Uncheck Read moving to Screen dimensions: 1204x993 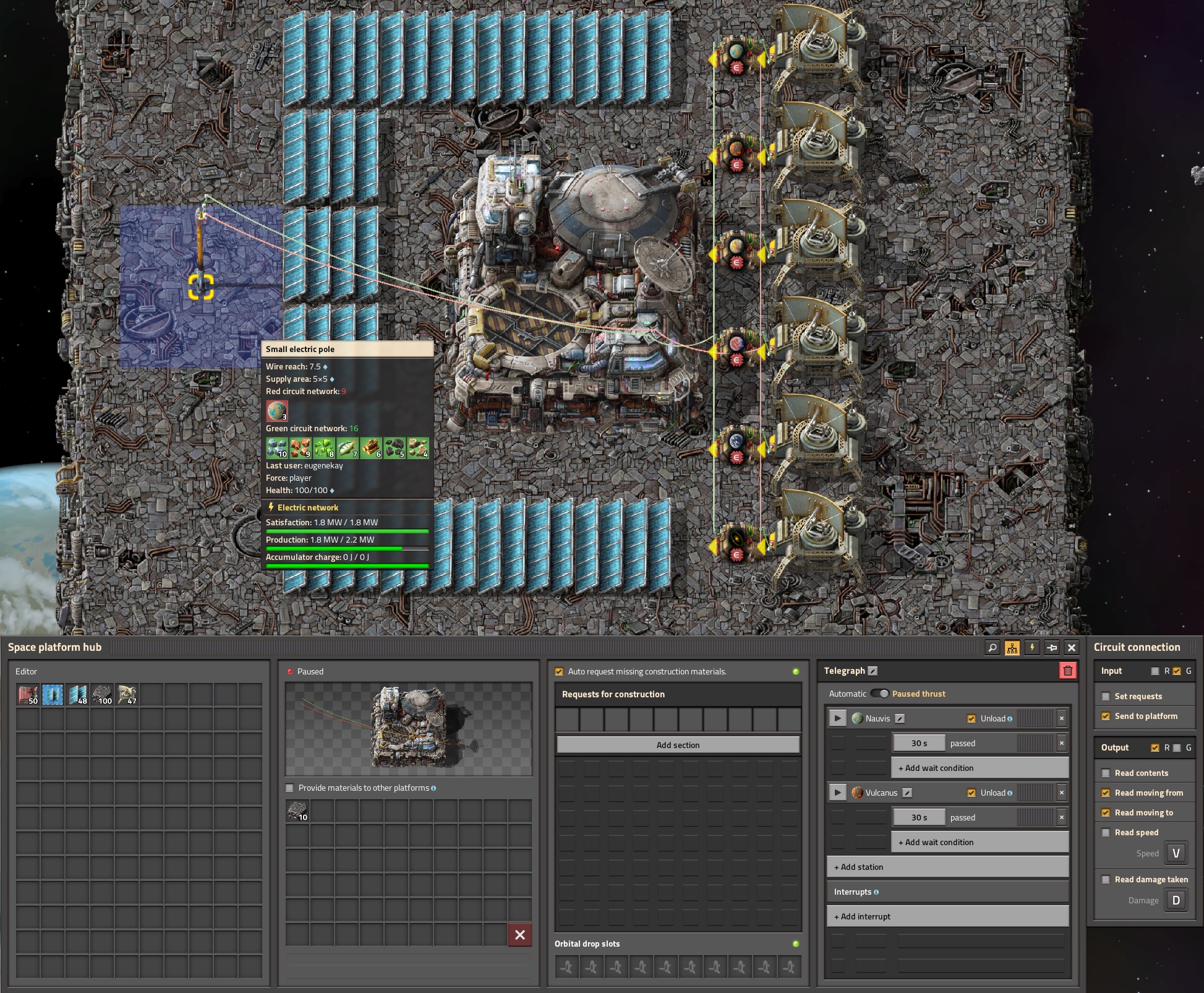click(x=1106, y=812)
